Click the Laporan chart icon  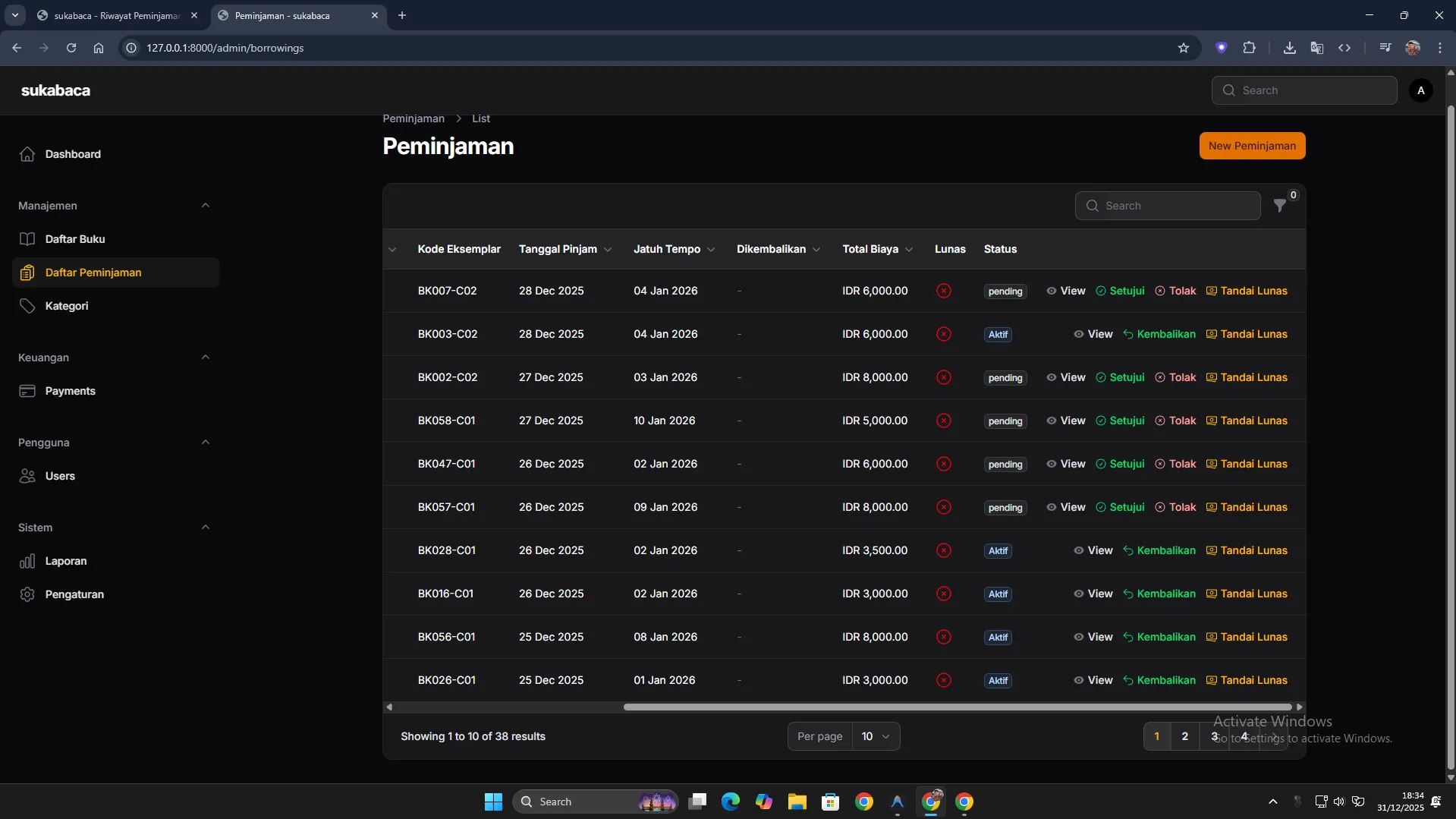(27, 561)
